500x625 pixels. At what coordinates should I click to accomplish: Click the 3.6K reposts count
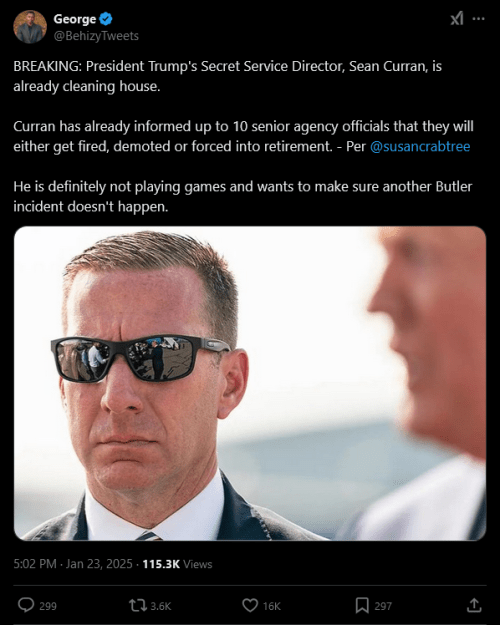161,606
